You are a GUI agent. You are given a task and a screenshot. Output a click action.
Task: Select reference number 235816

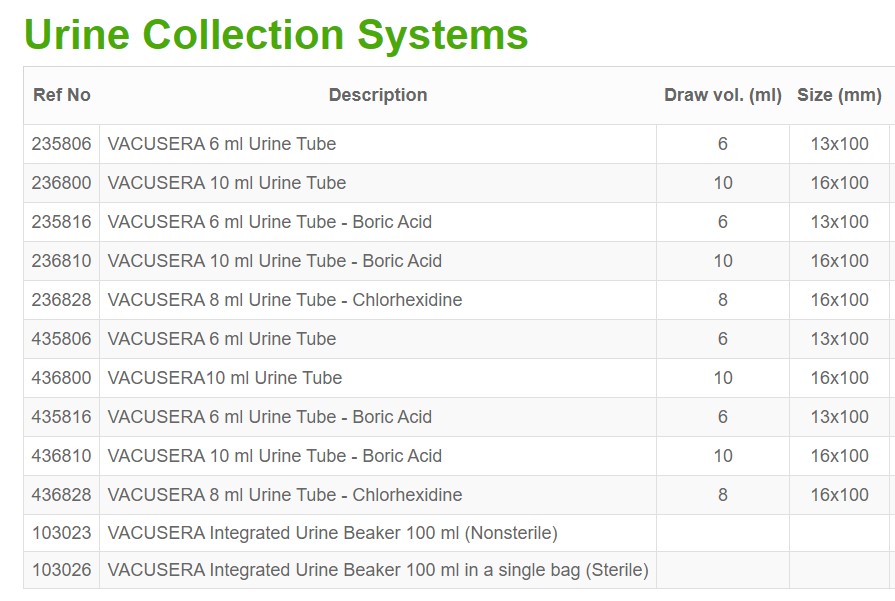(x=62, y=222)
